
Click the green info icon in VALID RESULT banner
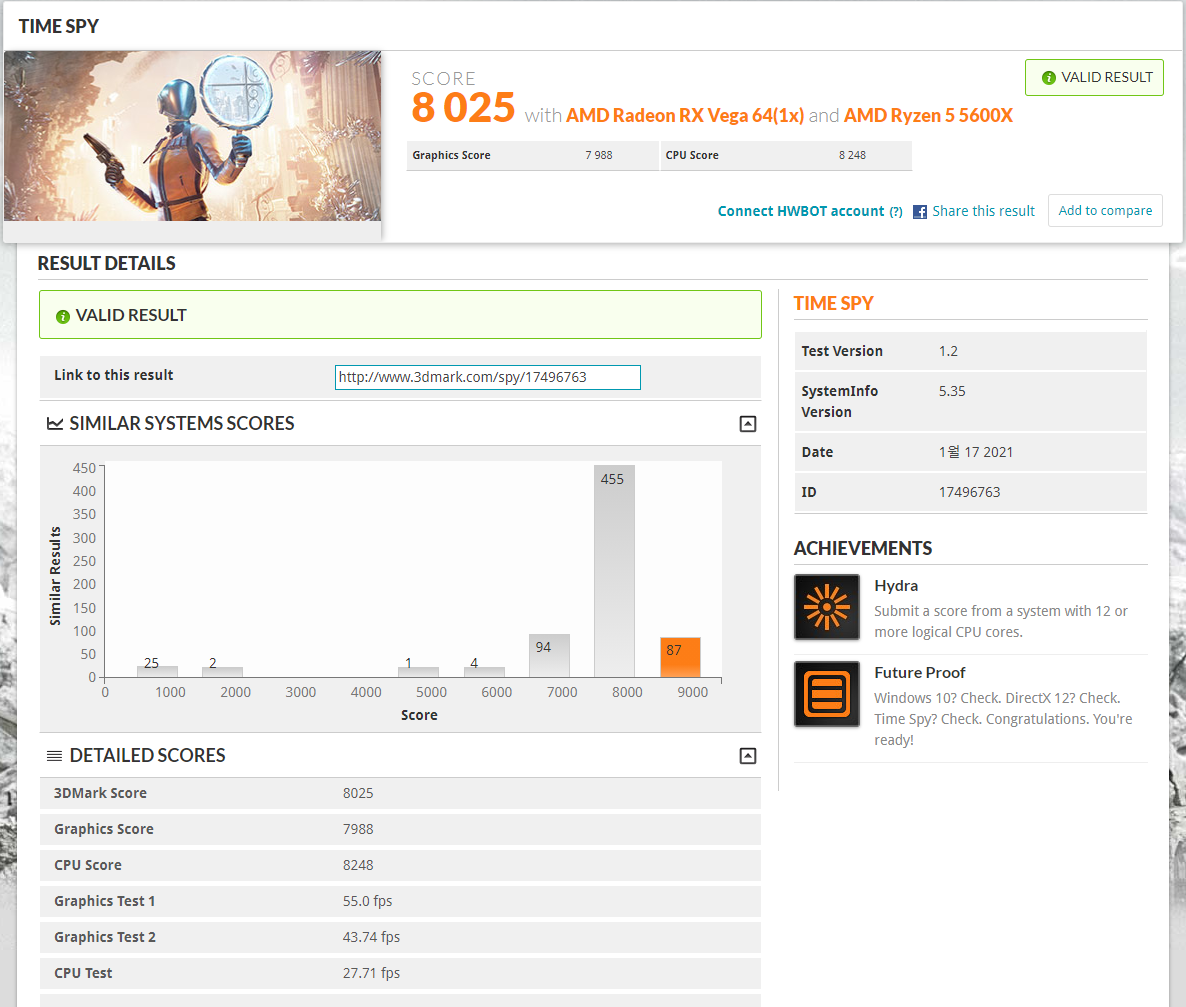63,316
